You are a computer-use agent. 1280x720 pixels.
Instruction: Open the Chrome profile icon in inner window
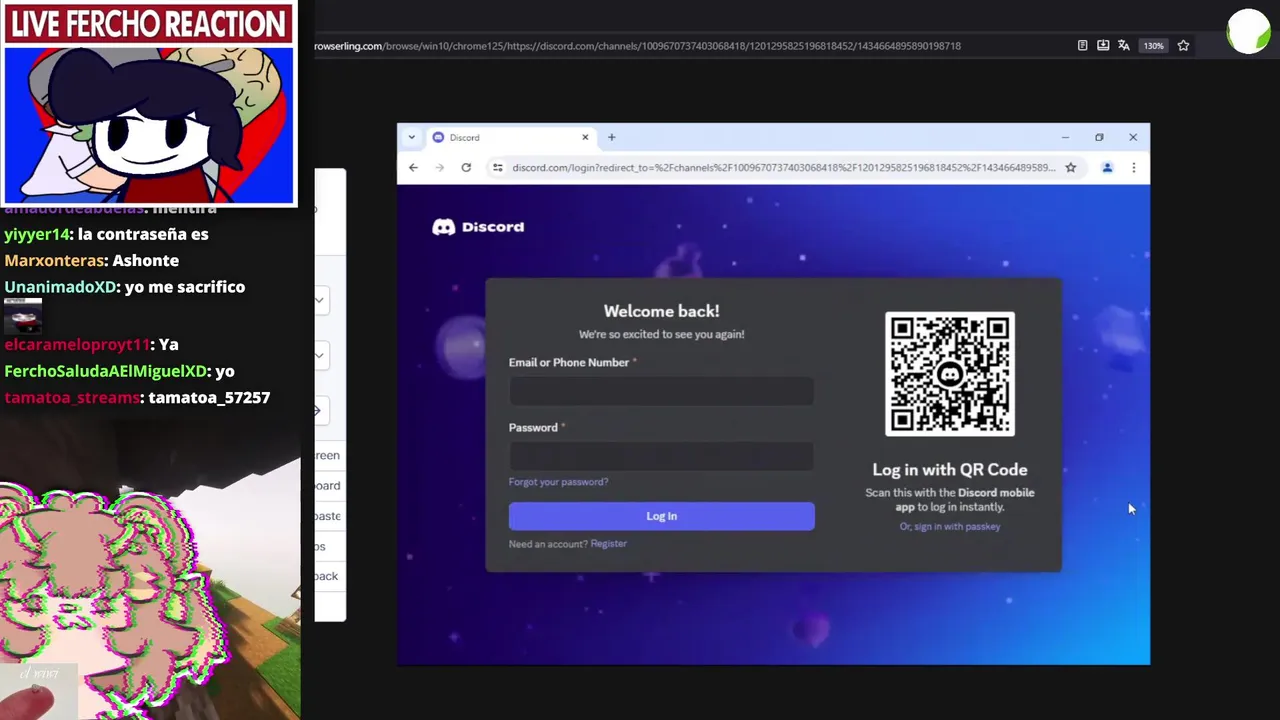click(x=1107, y=167)
